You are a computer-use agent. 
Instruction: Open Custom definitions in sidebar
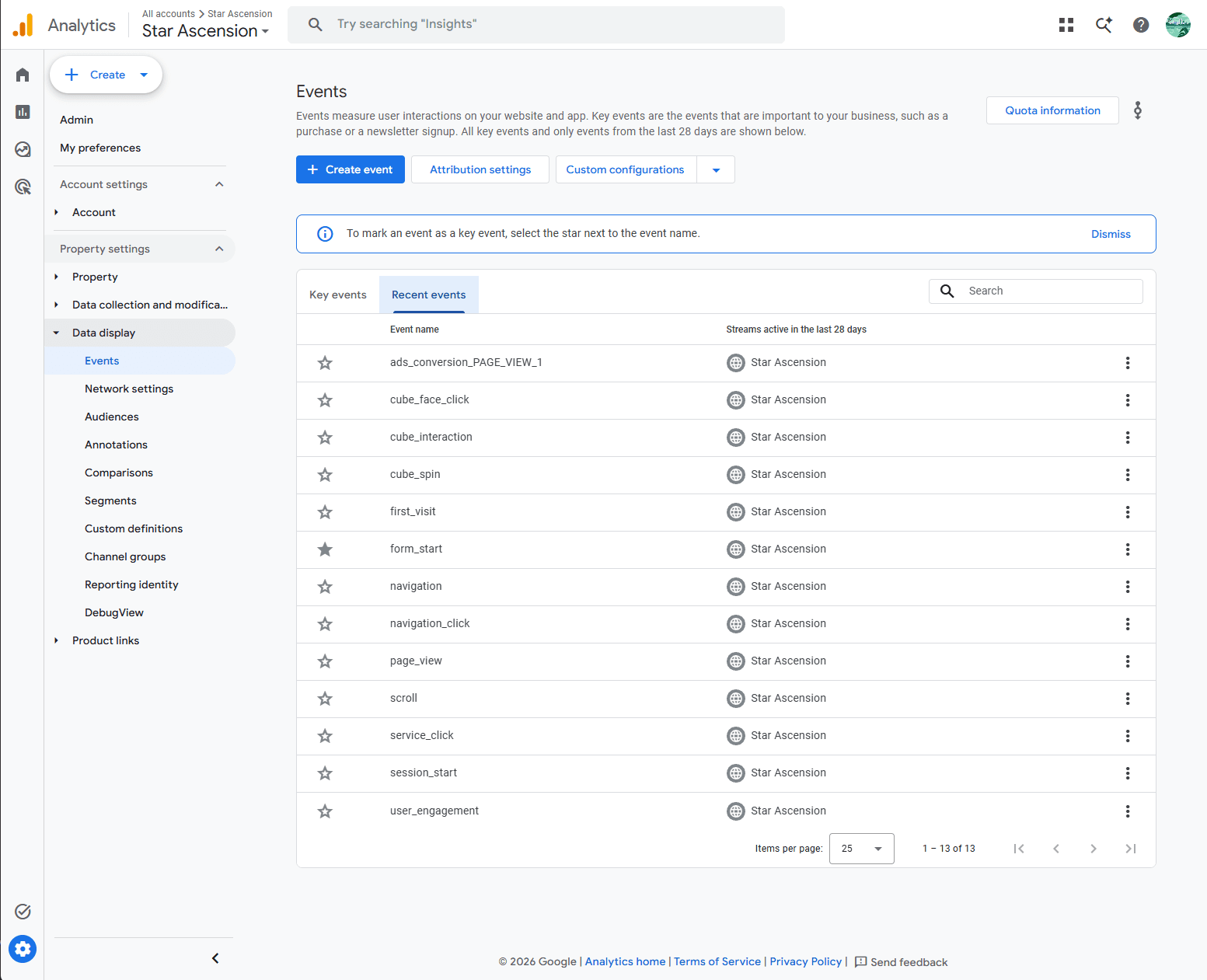[134, 528]
